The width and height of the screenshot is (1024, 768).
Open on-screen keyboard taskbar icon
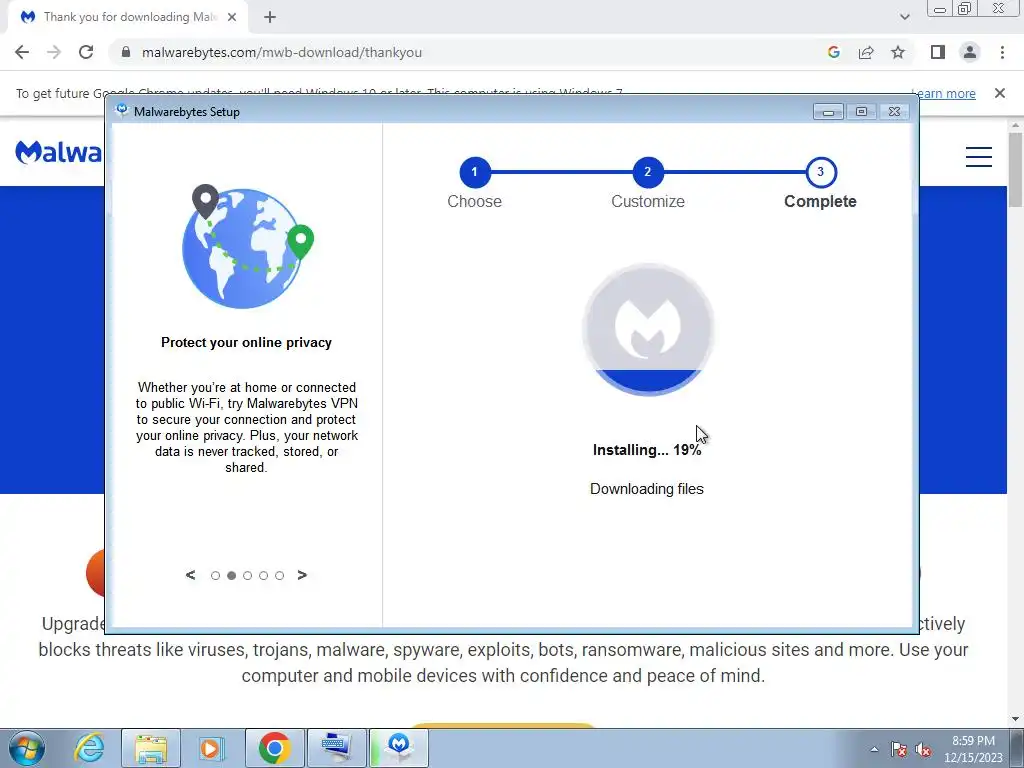(x=336, y=748)
